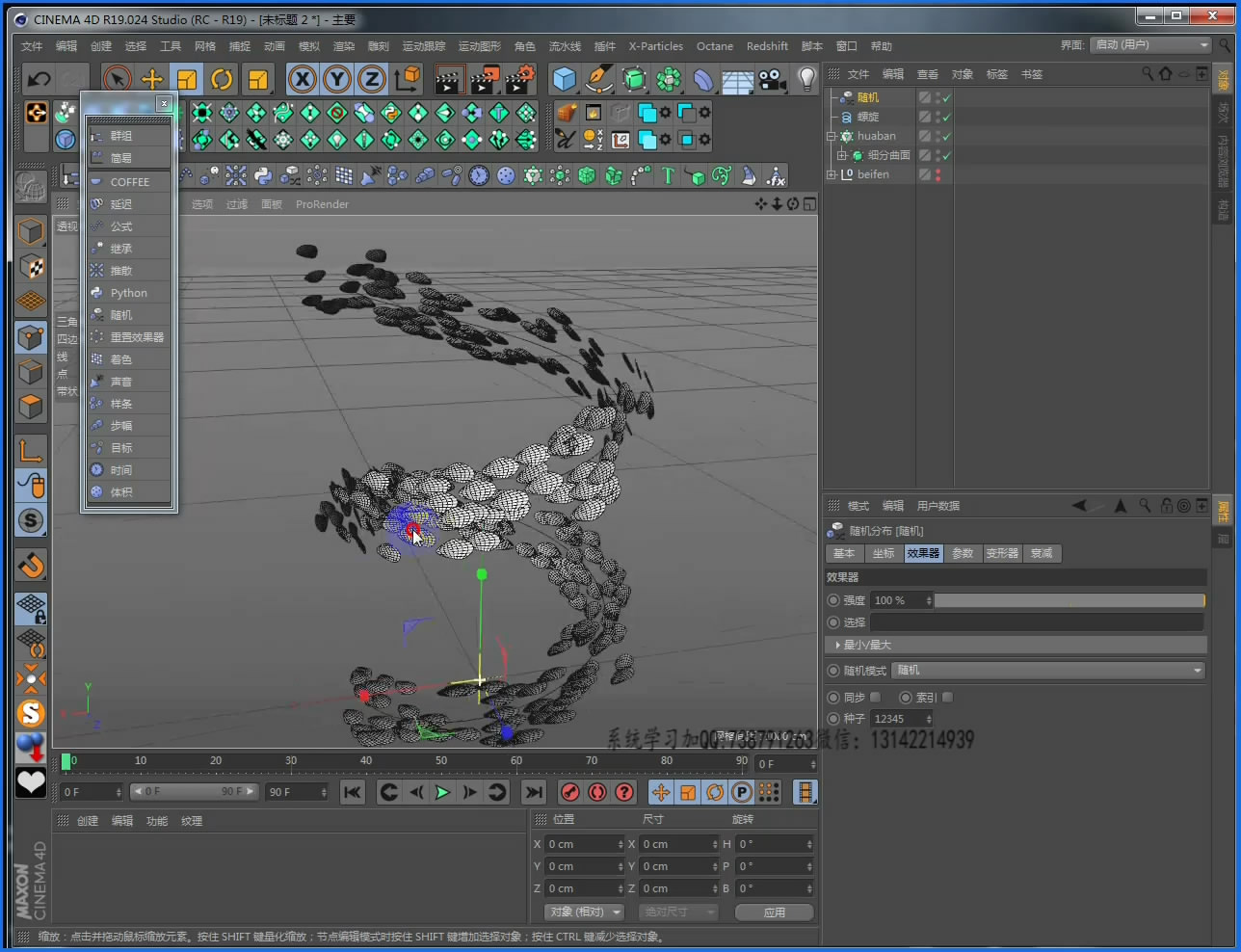Click the X position input field
1241x952 pixels.
(586, 844)
